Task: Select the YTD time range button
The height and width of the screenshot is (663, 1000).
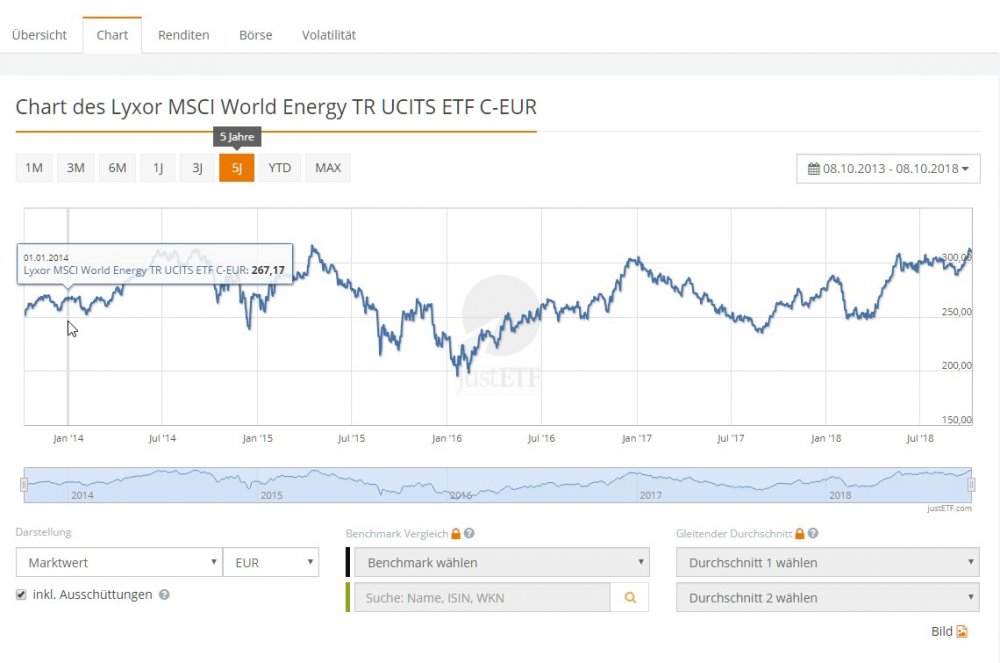Action: pos(280,168)
